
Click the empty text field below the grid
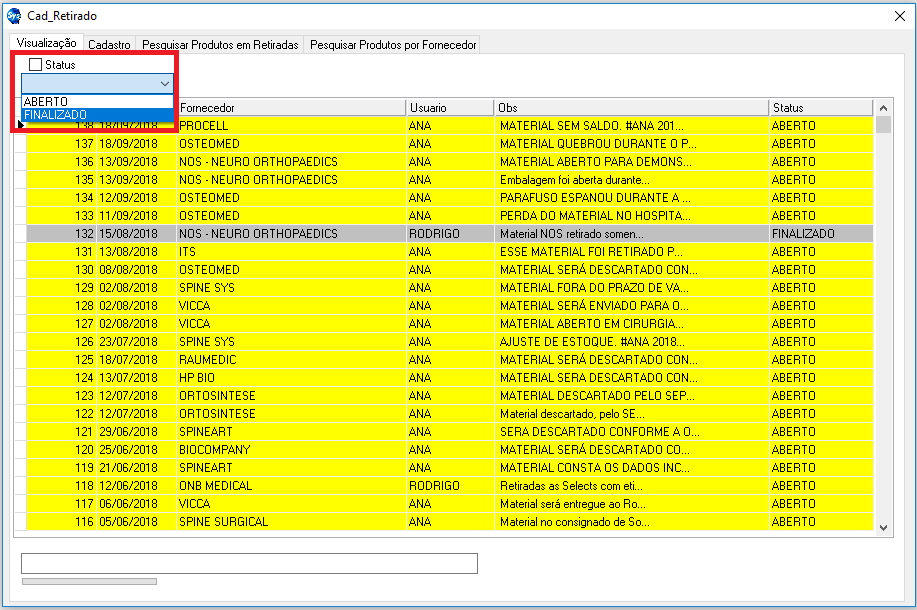[x=249, y=564]
